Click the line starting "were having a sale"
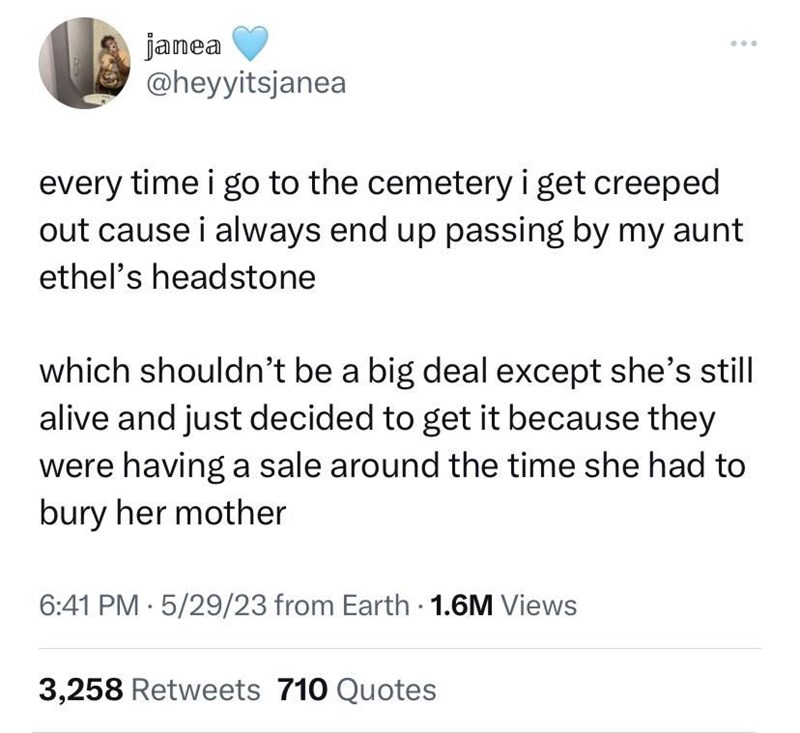 tap(392, 465)
